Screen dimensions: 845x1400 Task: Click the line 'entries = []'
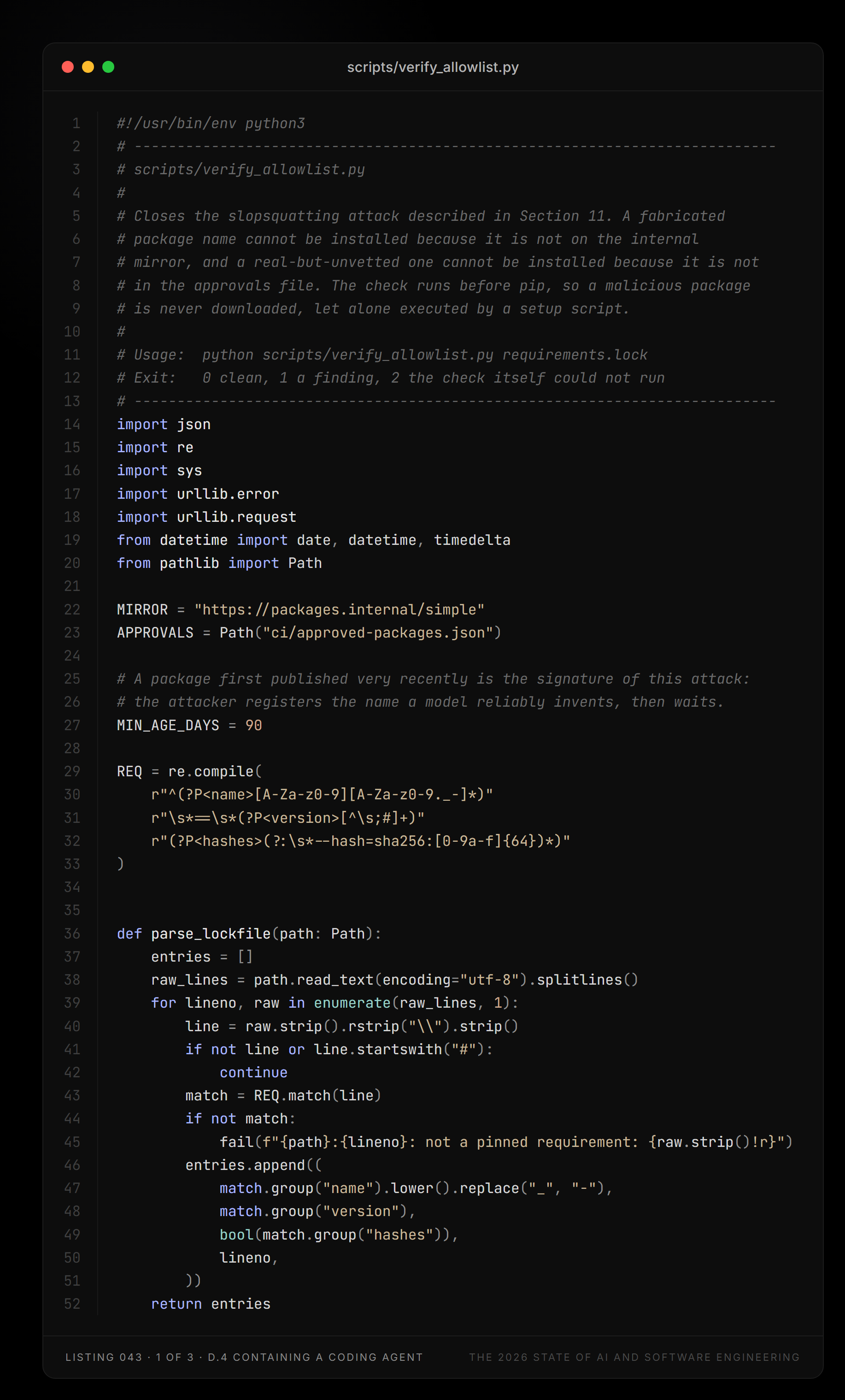[x=202, y=957]
